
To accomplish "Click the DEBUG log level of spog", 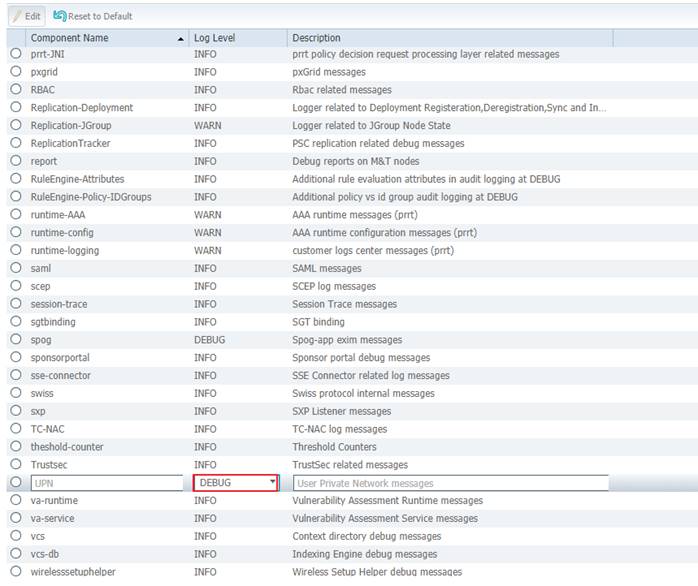I will pos(209,340).
